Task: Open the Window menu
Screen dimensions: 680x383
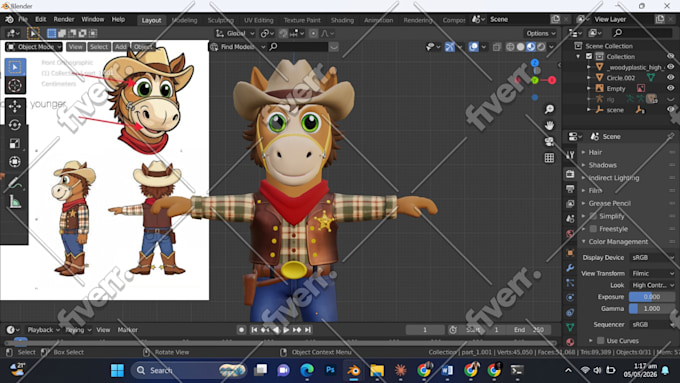Action: [93, 20]
